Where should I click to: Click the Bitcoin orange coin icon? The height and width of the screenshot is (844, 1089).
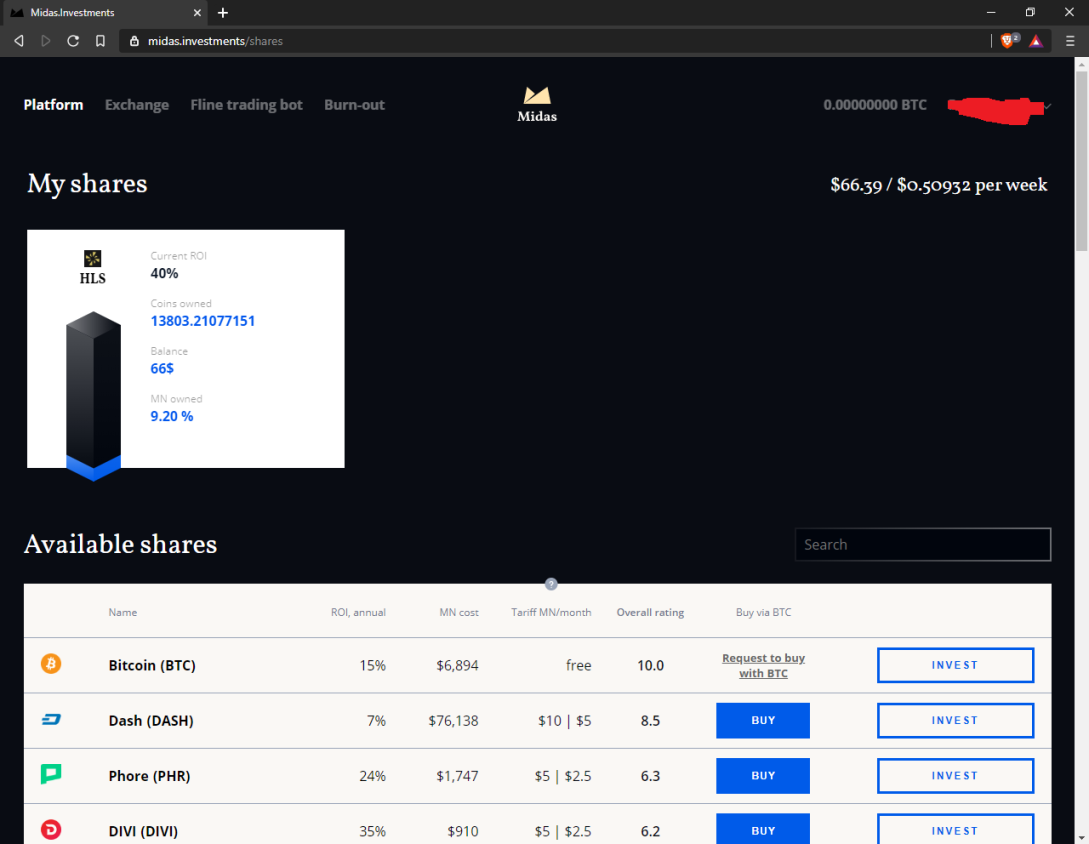(51, 664)
